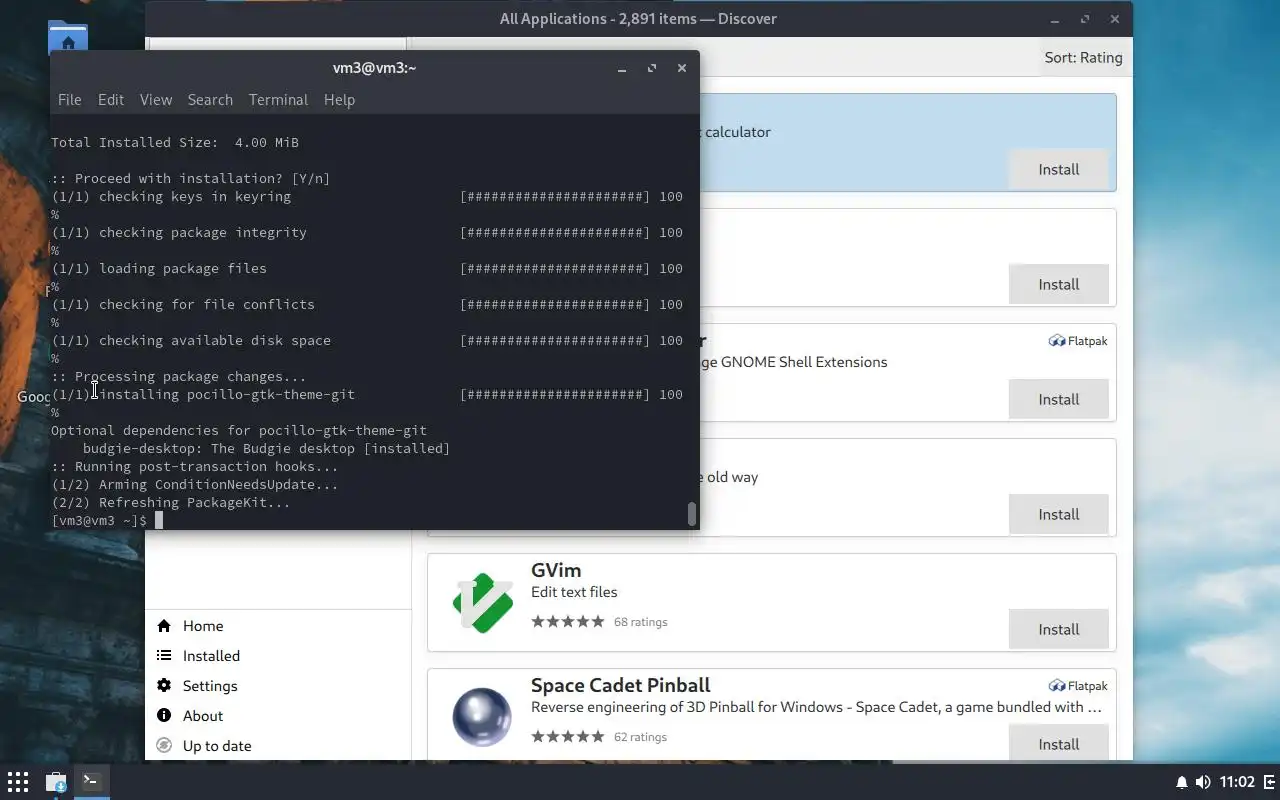
Task: Click 'installing pocillo-gtk-theme-git' line in terminal
Action: pyautogui.click(x=226, y=395)
